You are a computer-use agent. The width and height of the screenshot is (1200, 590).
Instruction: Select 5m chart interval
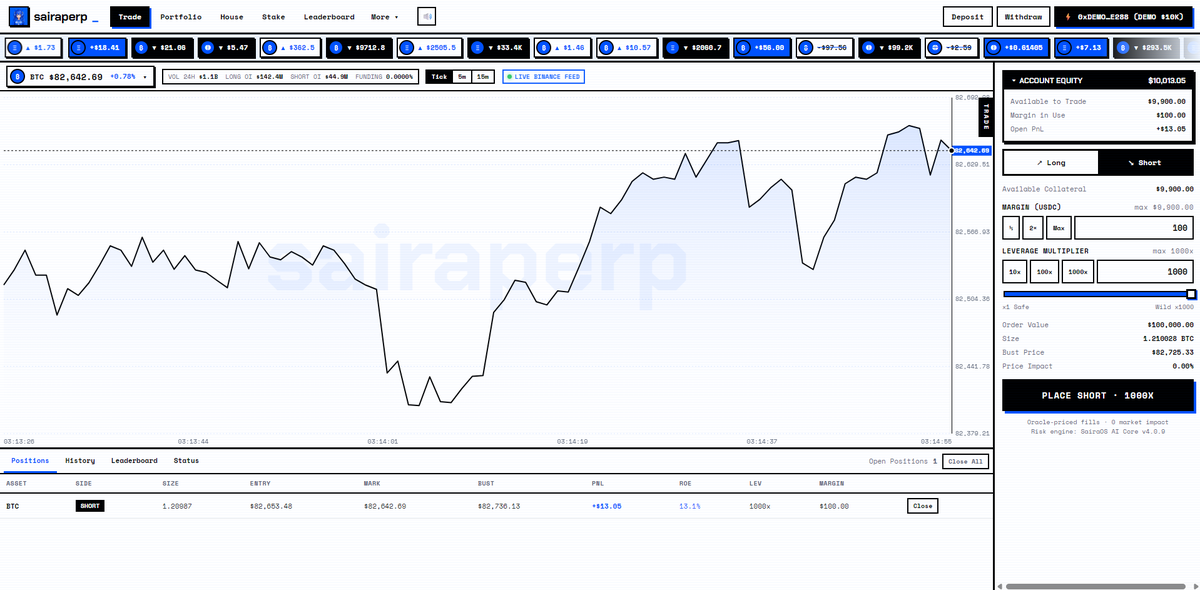coord(461,76)
